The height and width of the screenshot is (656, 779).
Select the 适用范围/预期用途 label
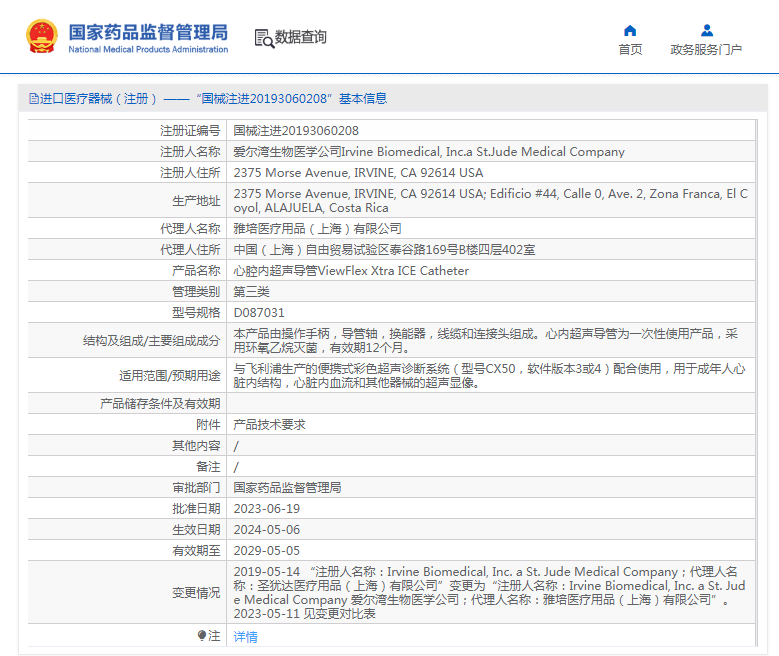tap(169, 375)
